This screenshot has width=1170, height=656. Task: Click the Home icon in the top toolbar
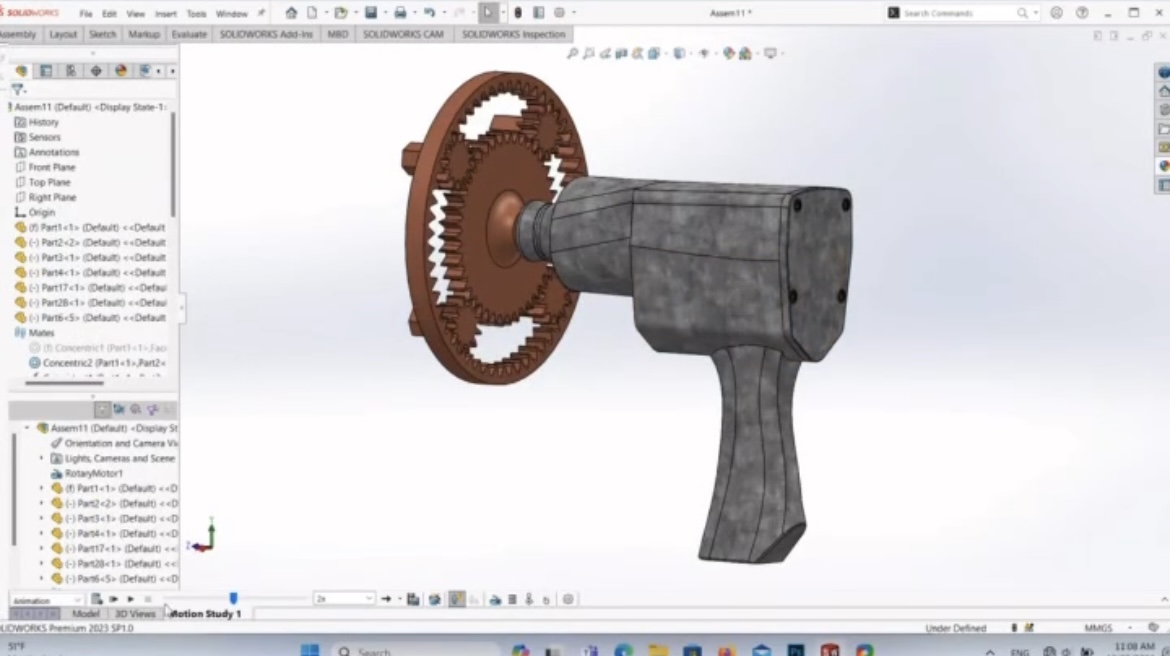(x=291, y=13)
